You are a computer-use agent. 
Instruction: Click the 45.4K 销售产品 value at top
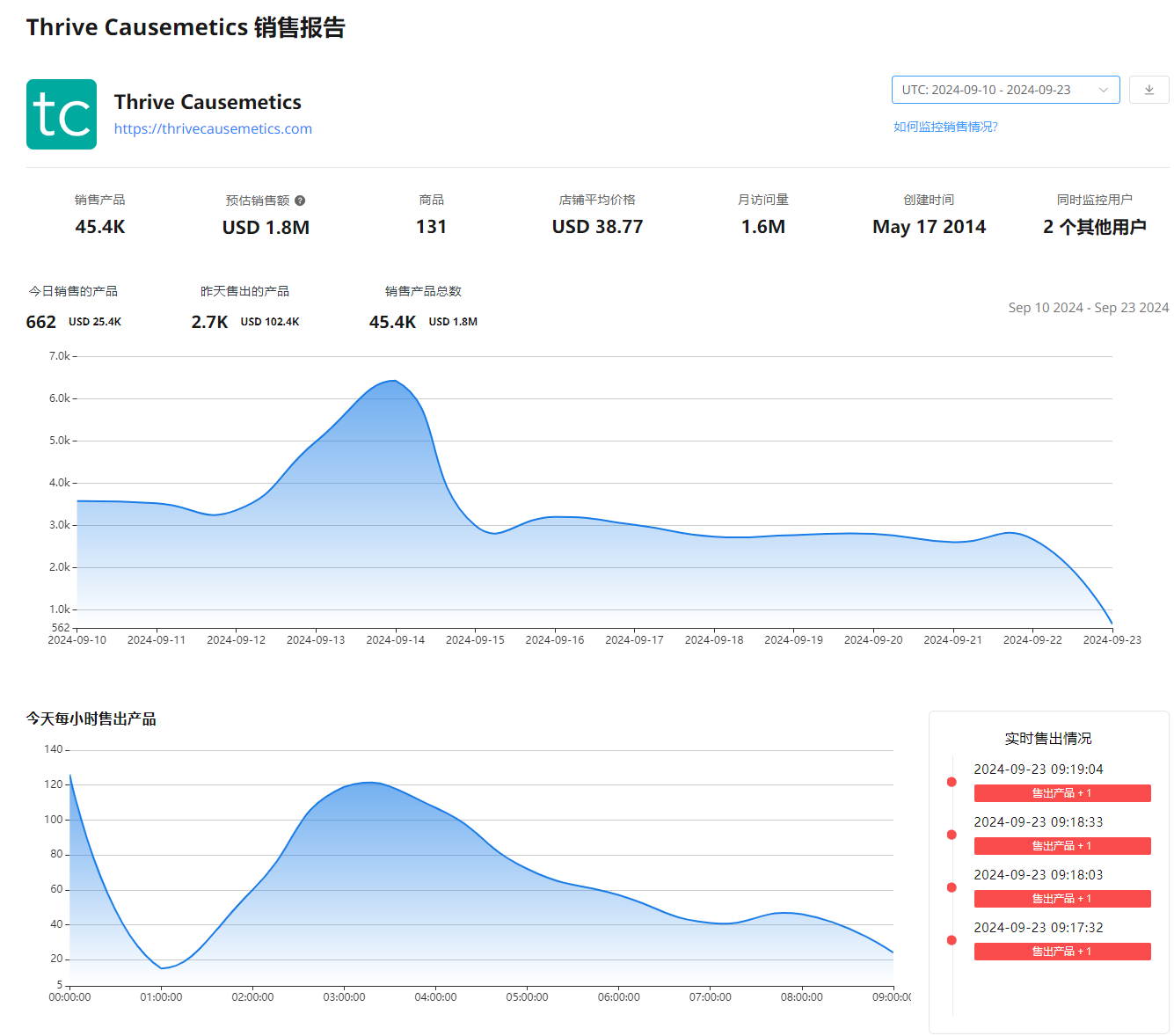coord(100,227)
